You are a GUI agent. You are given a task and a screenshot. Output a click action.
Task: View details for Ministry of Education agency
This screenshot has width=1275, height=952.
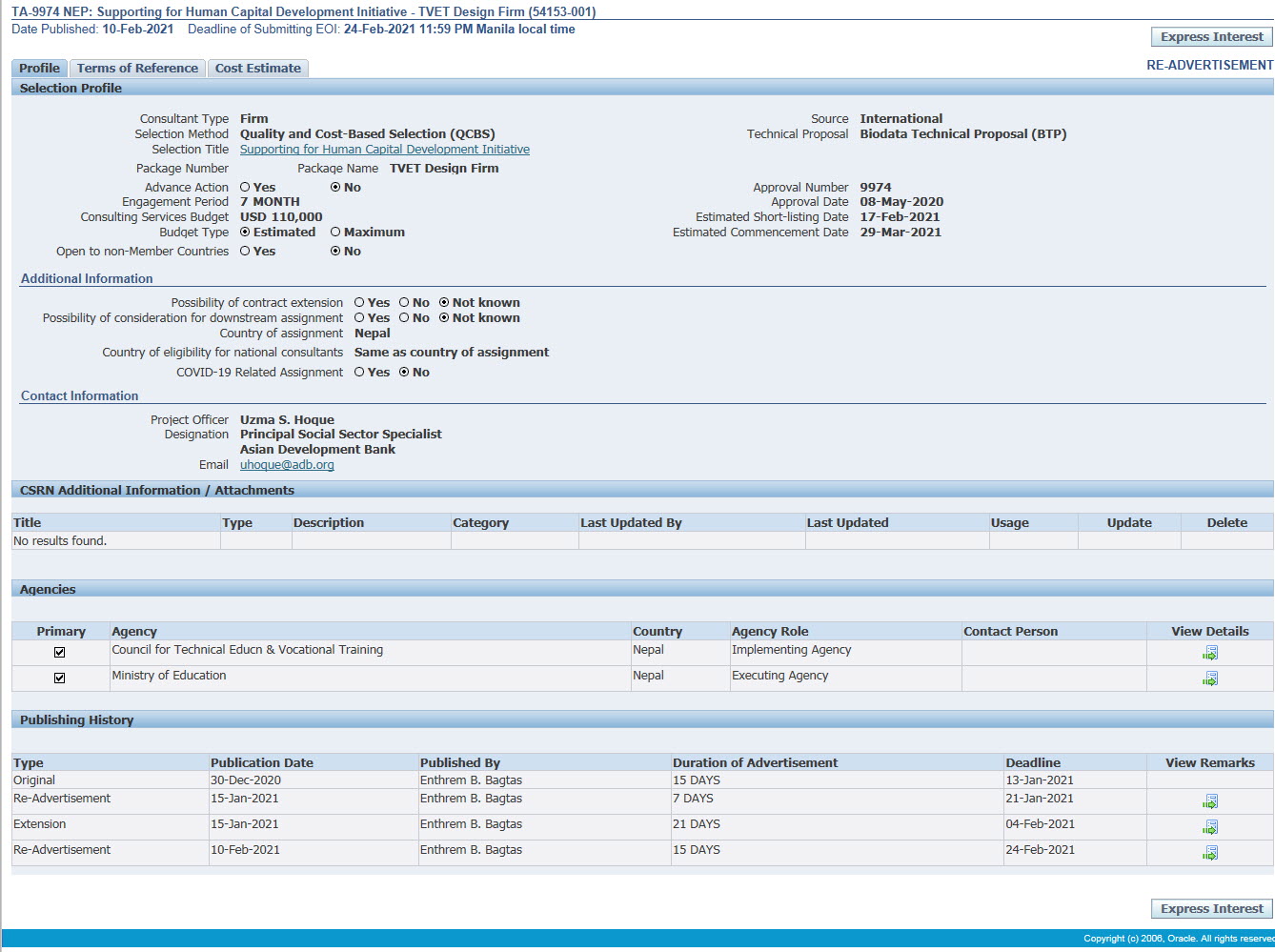(x=1210, y=679)
